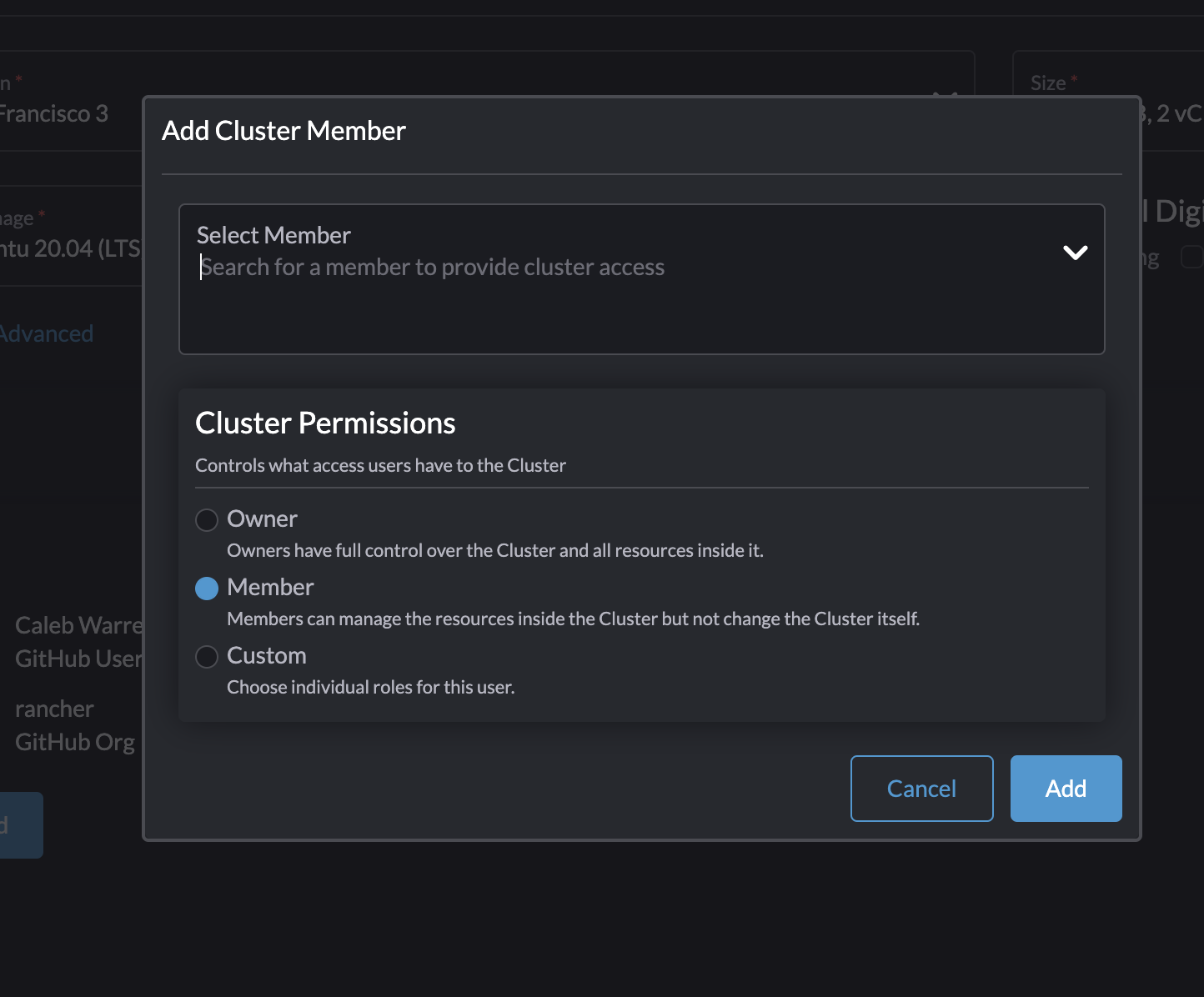
Task: Expand the Select Member dropdown chevron
Action: click(x=1075, y=253)
